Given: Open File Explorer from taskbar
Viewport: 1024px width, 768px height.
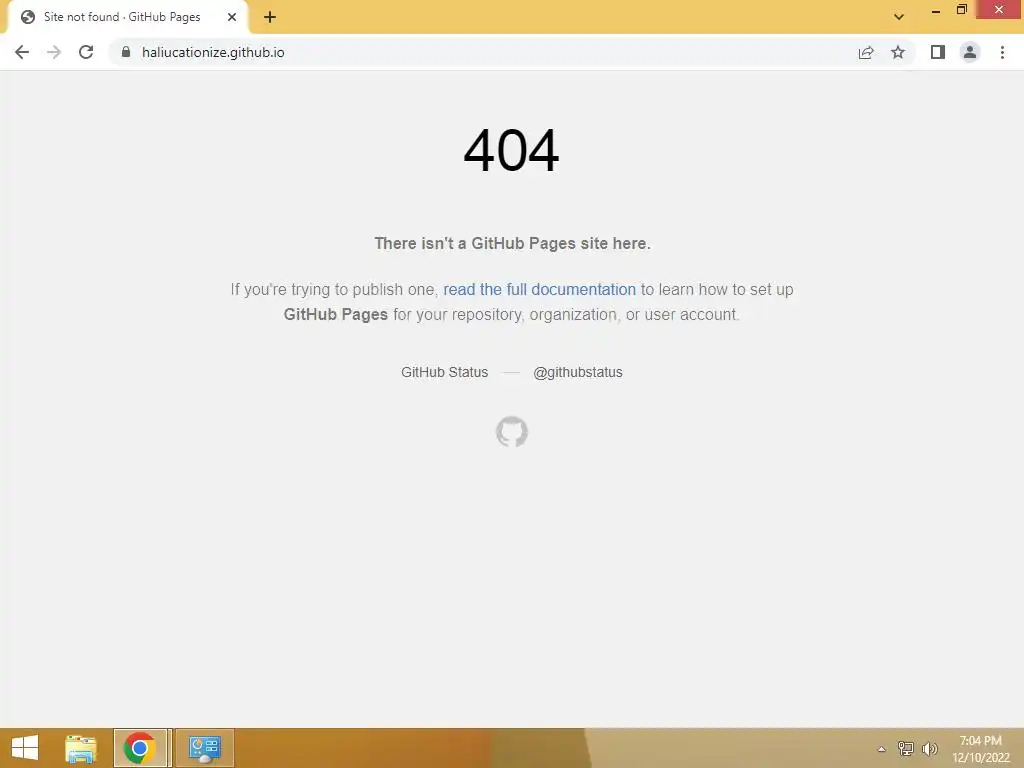Looking at the screenshot, I should click(x=81, y=748).
